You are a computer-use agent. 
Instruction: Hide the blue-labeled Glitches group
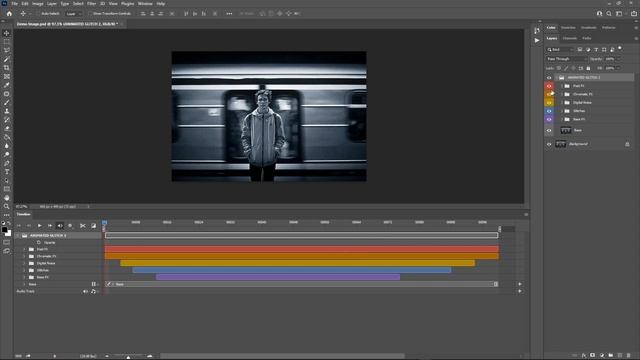[549, 111]
